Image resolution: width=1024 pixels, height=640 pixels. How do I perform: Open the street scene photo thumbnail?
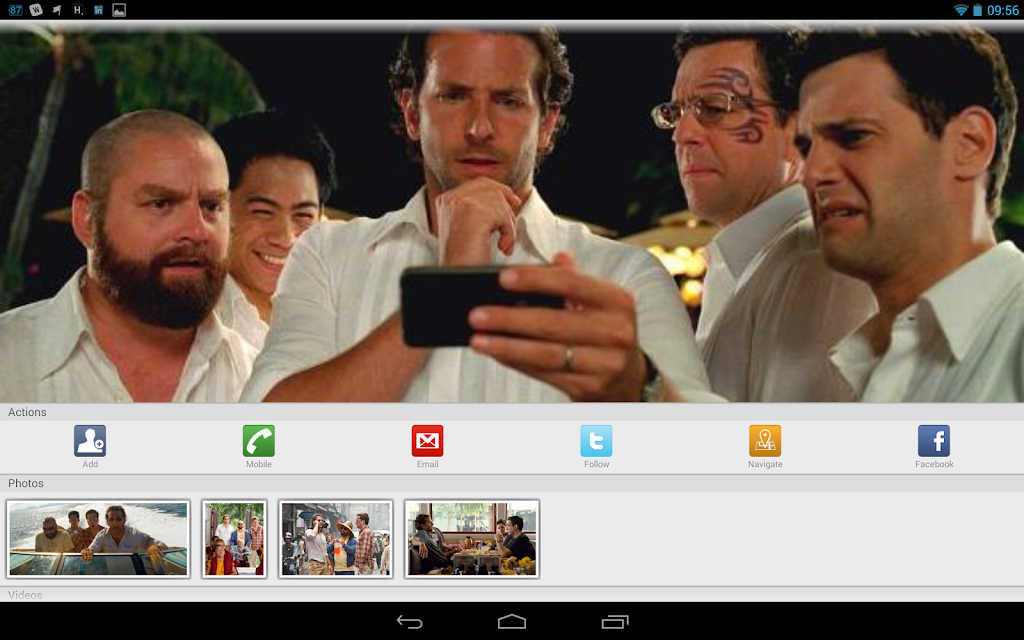pyautogui.click(x=336, y=539)
